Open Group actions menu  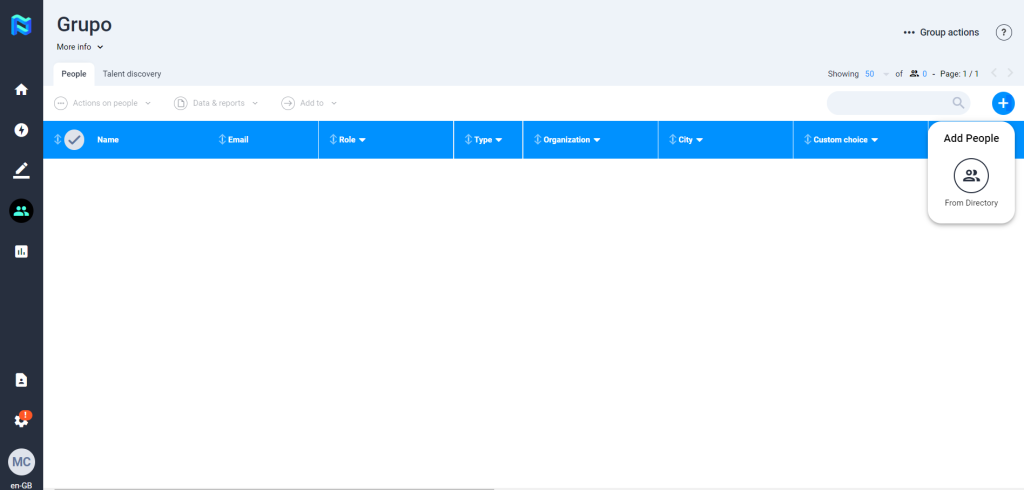pos(941,33)
